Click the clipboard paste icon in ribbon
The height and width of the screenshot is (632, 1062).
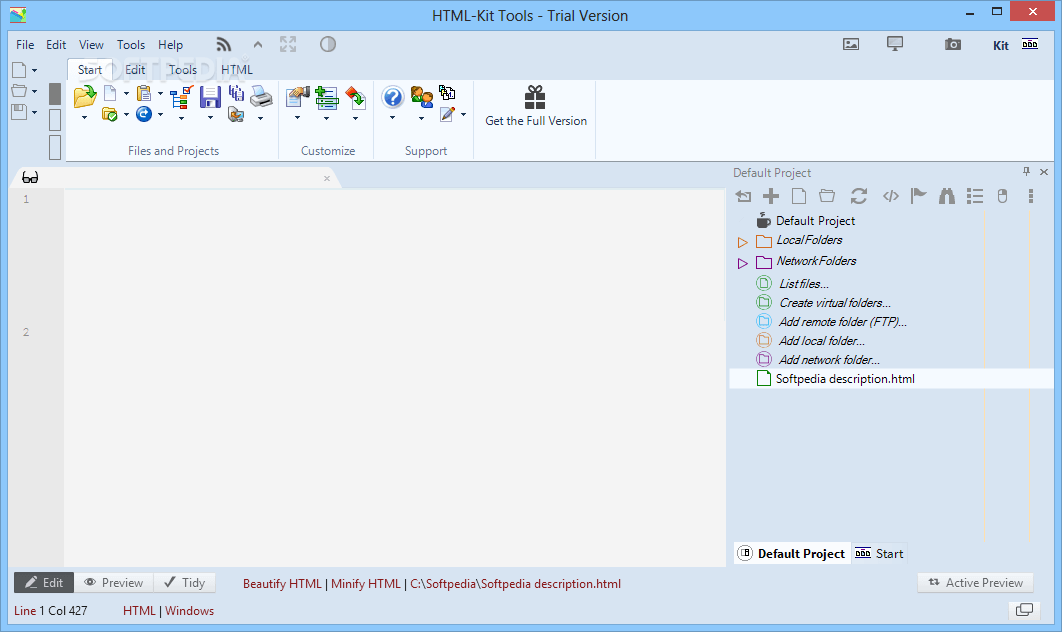(x=144, y=93)
